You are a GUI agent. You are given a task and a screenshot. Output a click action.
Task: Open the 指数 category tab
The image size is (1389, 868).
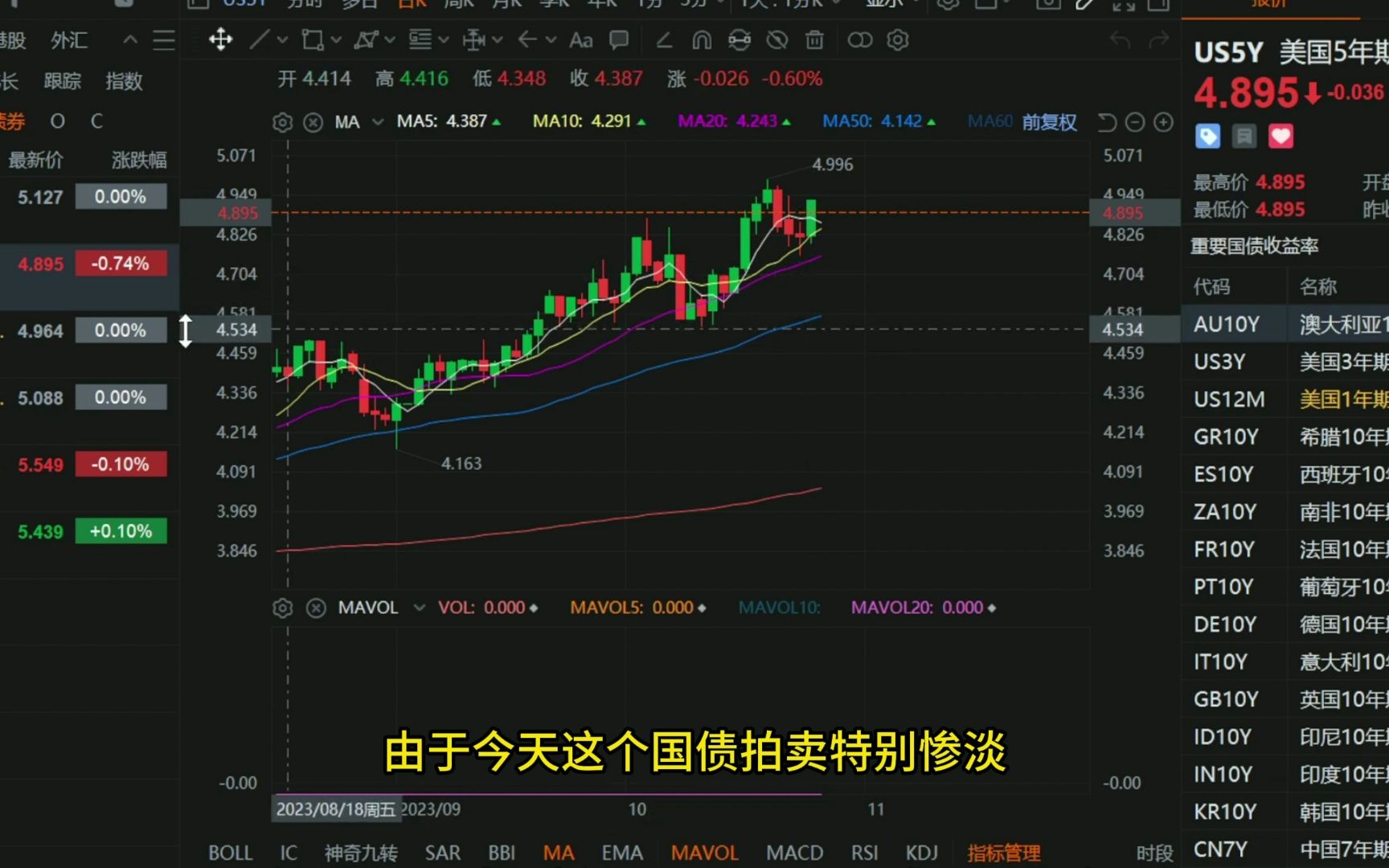pyautogui.click(x=124, y=80)
